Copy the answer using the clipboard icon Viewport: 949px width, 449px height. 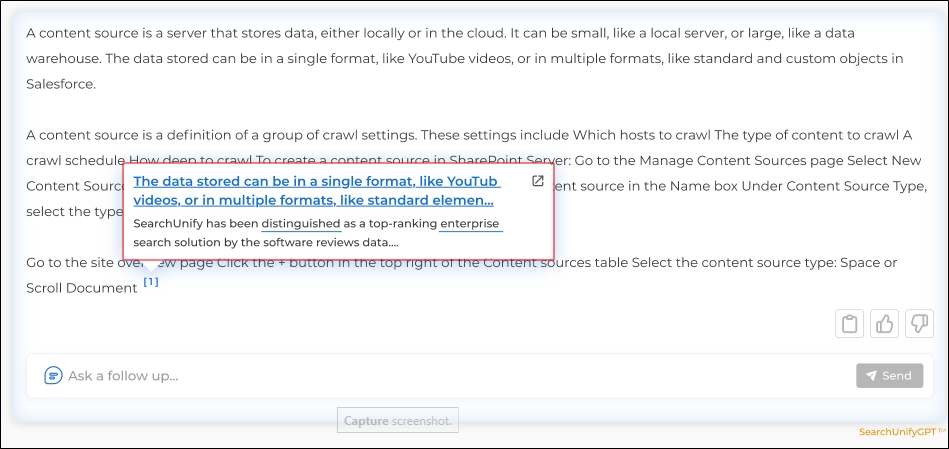point(849,324)
